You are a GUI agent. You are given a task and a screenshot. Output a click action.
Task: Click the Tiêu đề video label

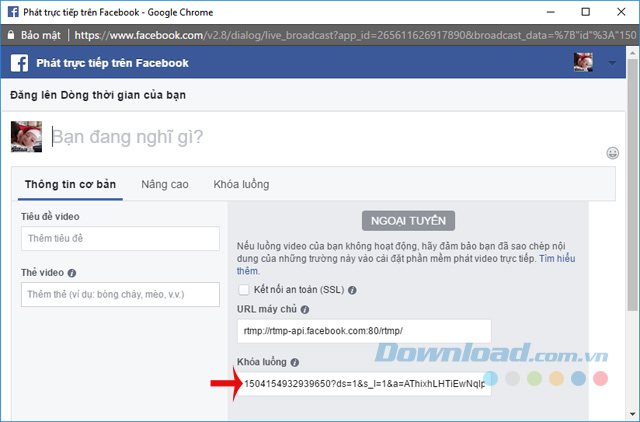[50, 217]
